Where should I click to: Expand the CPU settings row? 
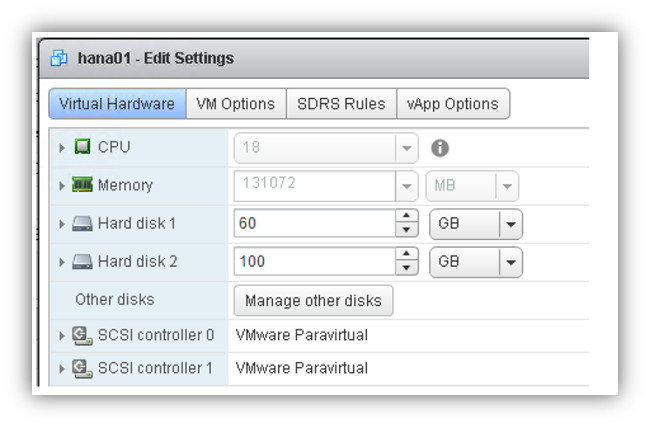pos(63,148)
